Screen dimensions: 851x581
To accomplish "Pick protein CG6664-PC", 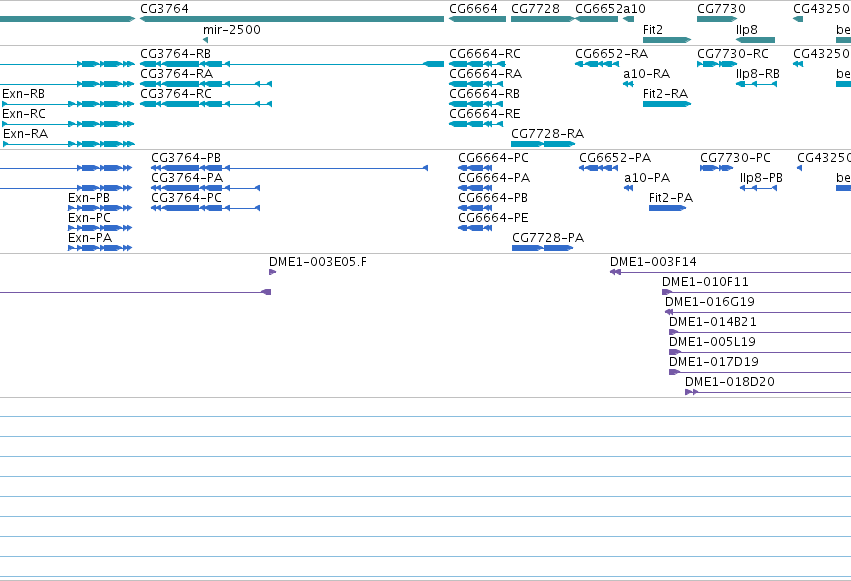I will [x=493, y=158].
